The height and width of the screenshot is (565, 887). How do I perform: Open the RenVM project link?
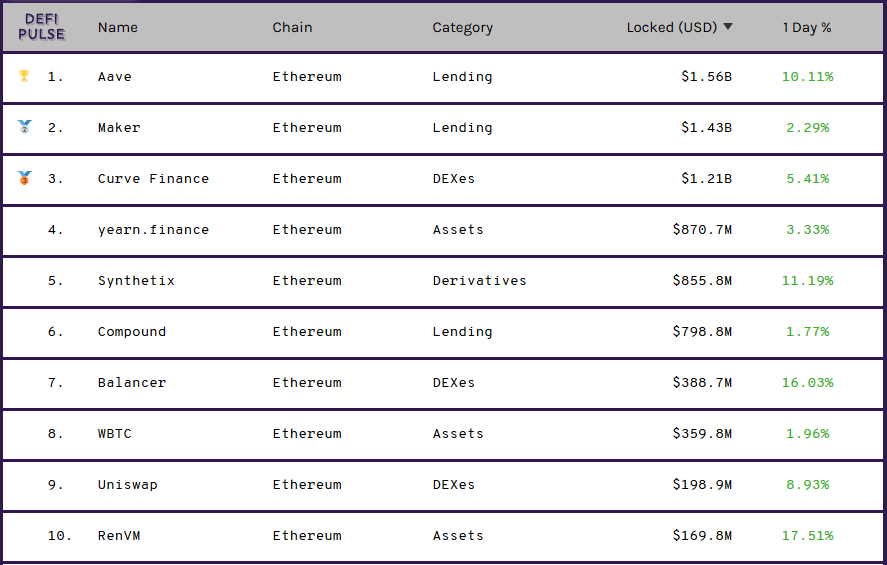point(119,536)
